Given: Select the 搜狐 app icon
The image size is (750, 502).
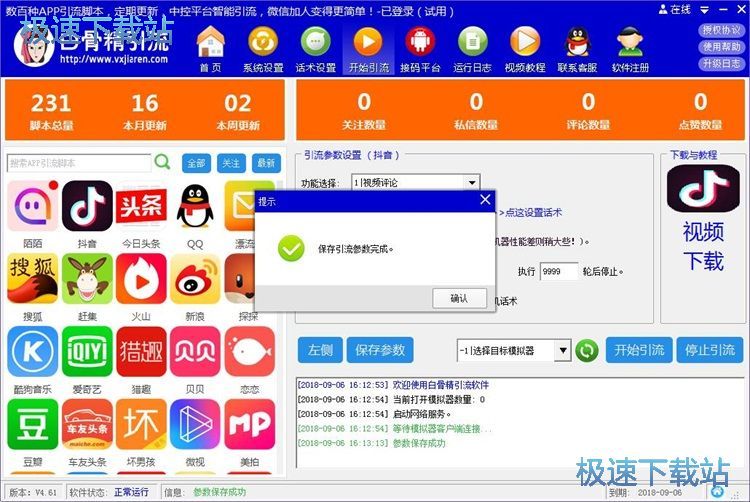Looking at the screenshot, I should [x=33, y=279].
